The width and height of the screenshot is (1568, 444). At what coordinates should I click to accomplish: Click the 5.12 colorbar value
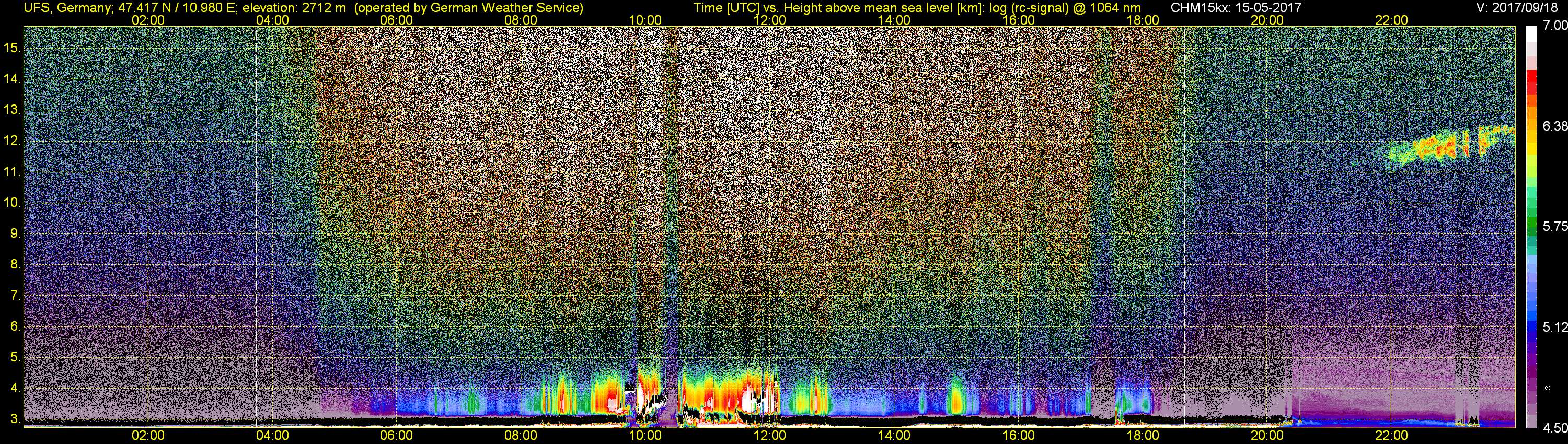1555,327
